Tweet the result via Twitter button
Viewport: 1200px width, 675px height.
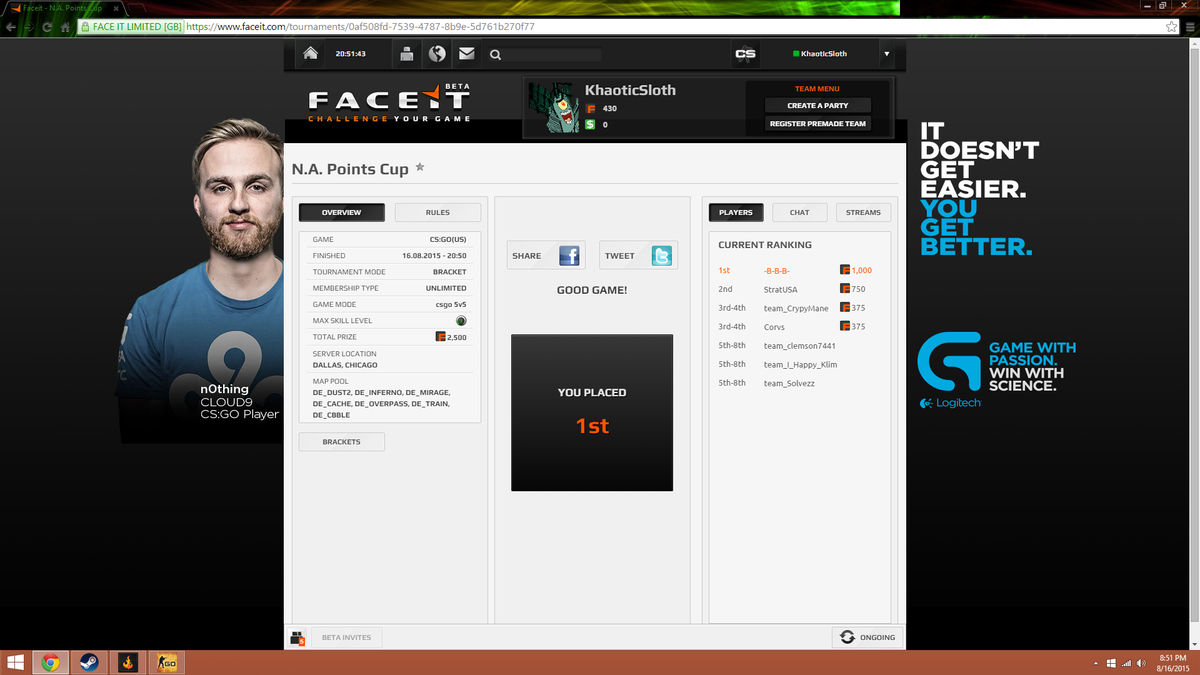[x=638, y=255]
